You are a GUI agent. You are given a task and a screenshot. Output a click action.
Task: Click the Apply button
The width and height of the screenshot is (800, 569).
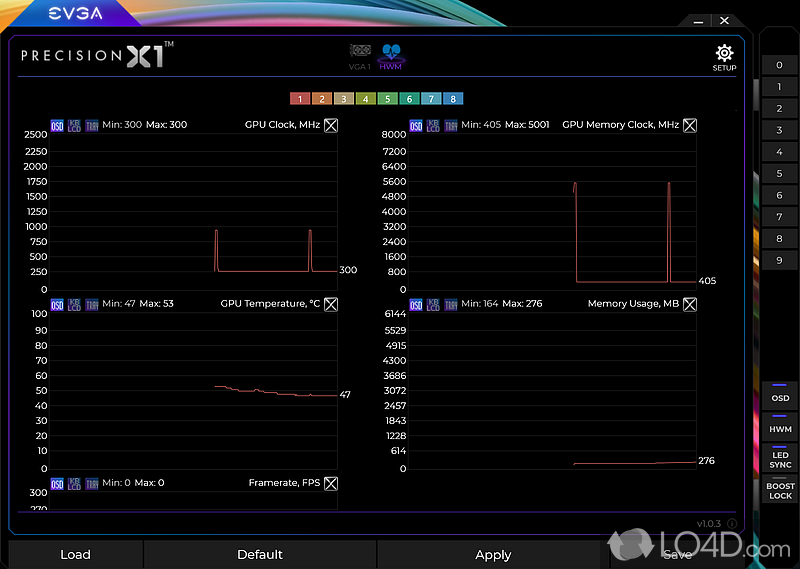click(493, 555)
